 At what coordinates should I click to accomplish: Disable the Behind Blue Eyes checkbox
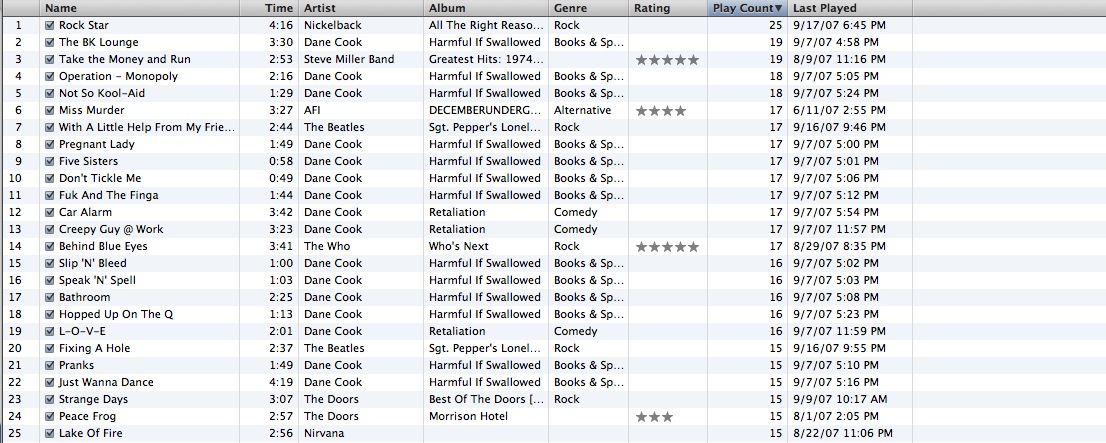pyautogui.click(x=49, y=246)
